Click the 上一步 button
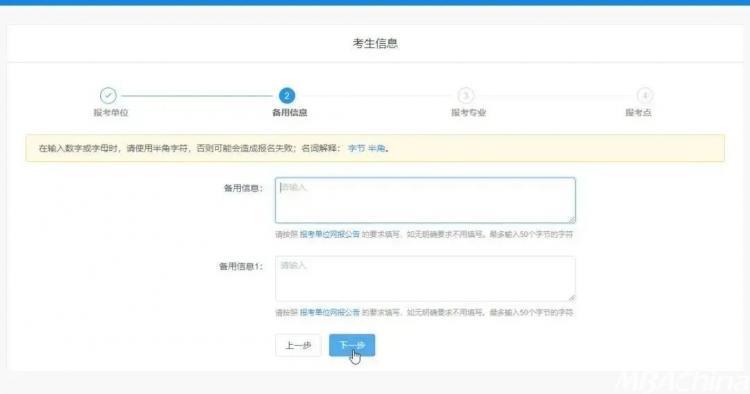The width and height of the screenshot is (750, 394). [298, 345]
